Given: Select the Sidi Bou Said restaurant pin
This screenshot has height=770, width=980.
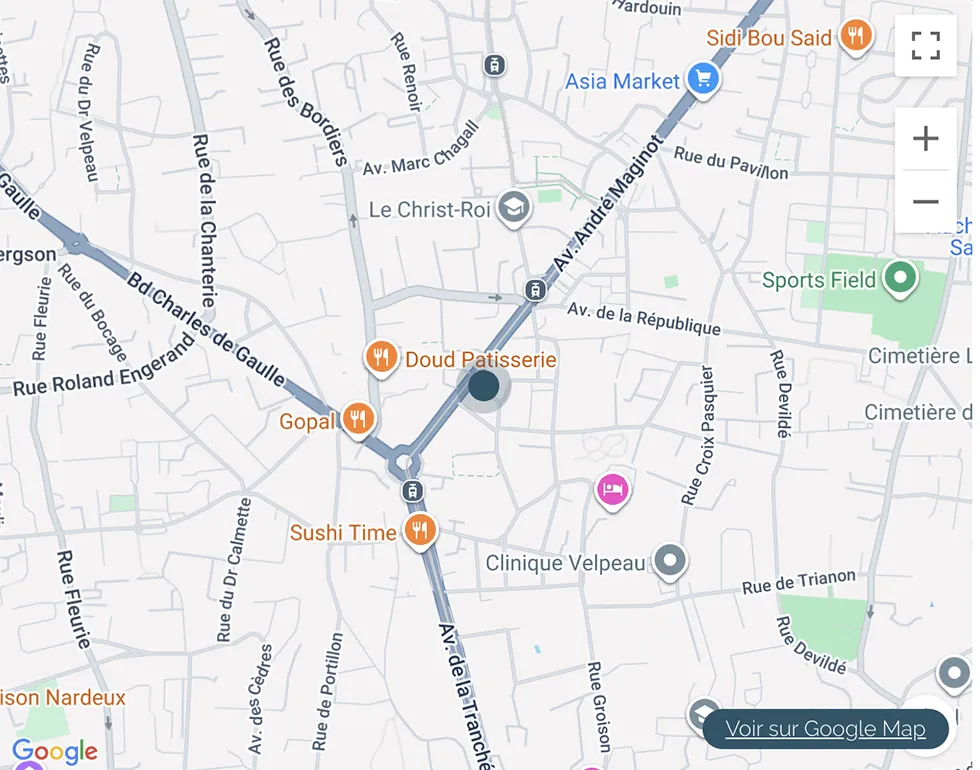Looking at the screenshot, I should [x=856, y=35].
